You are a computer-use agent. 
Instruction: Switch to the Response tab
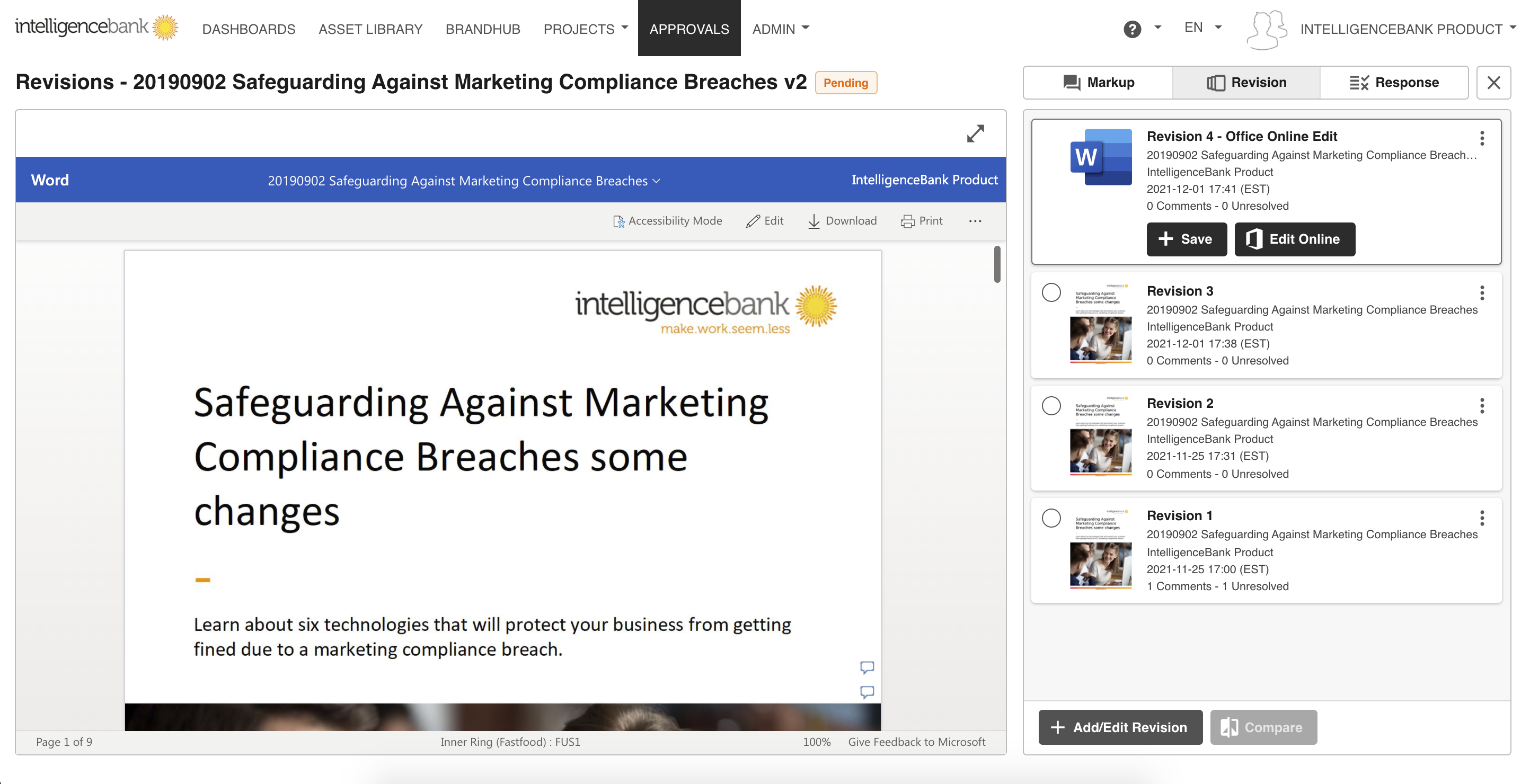[1393, 83]
